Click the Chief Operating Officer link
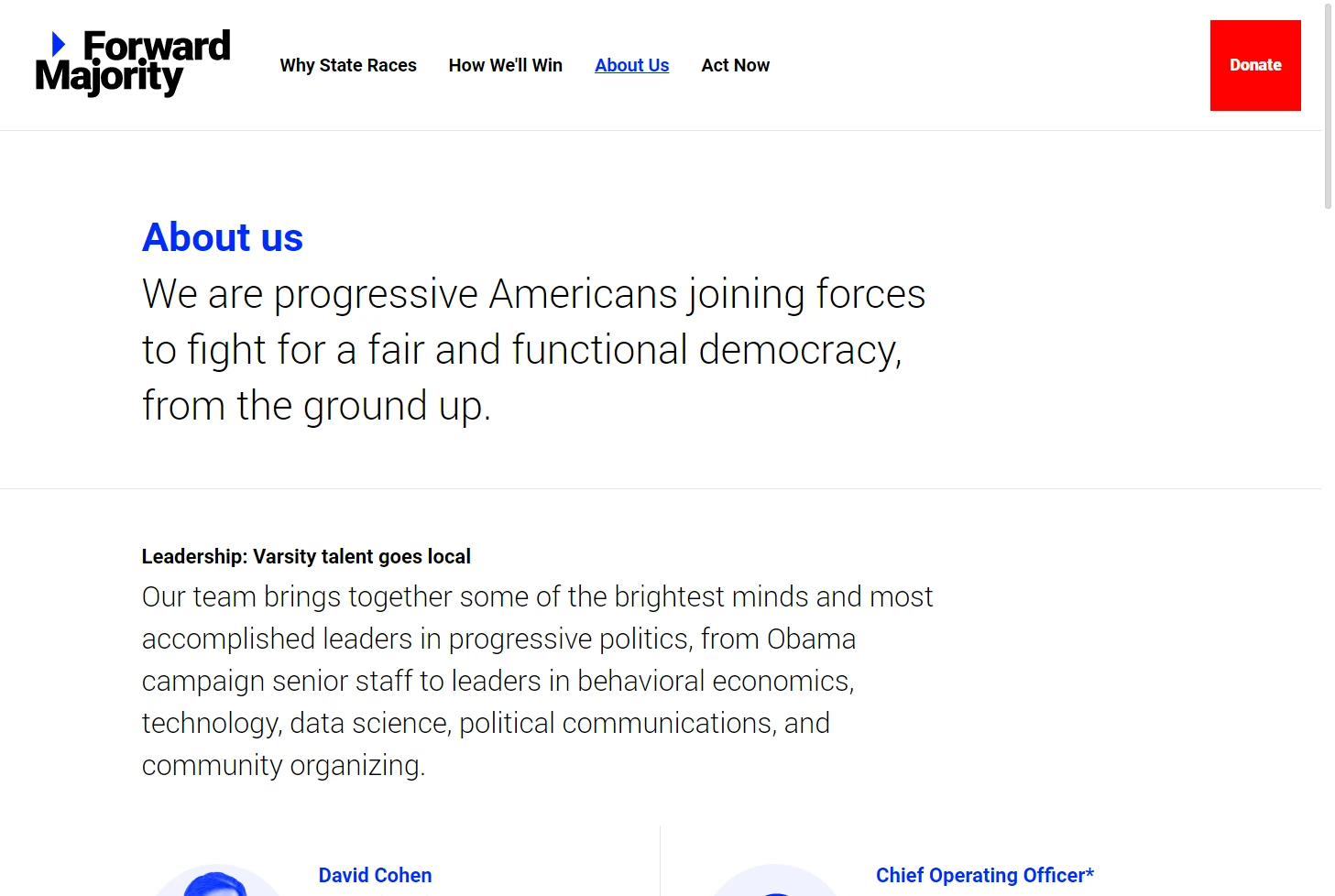Viewport: 1335px width, 896px height. (985, 875)
